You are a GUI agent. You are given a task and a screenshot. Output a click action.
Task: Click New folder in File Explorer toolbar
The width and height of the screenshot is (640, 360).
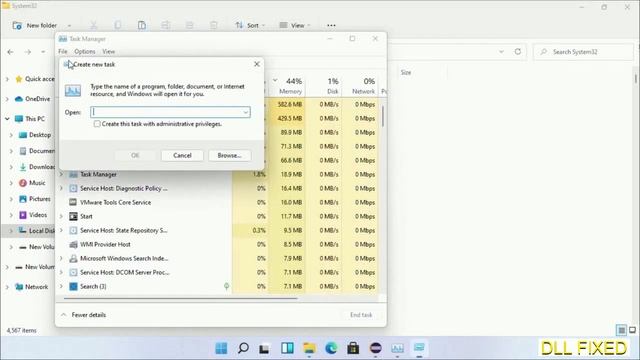click(x=35, y=25)
